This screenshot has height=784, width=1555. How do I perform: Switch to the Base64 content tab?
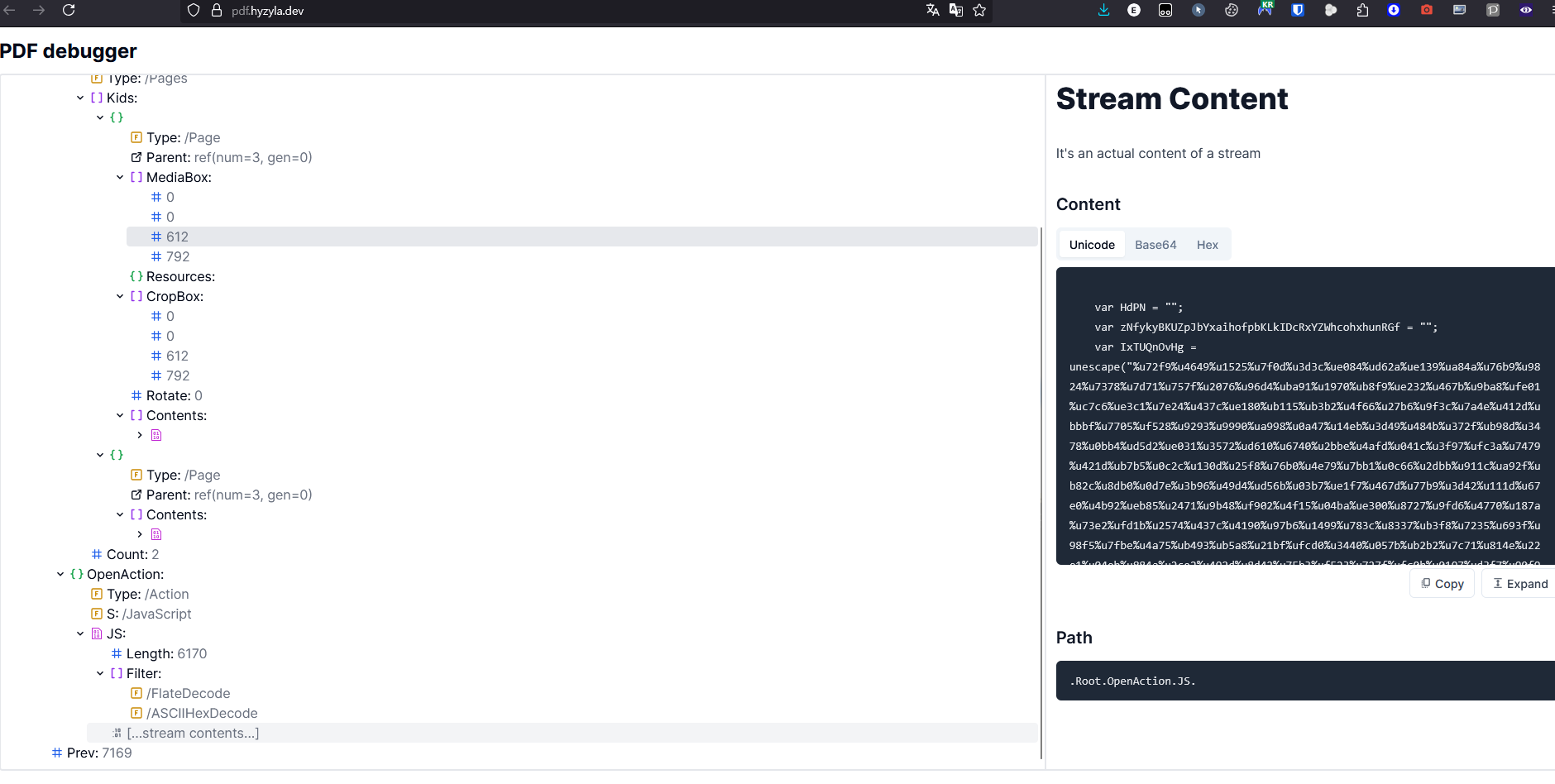[x=1155, y=245]
